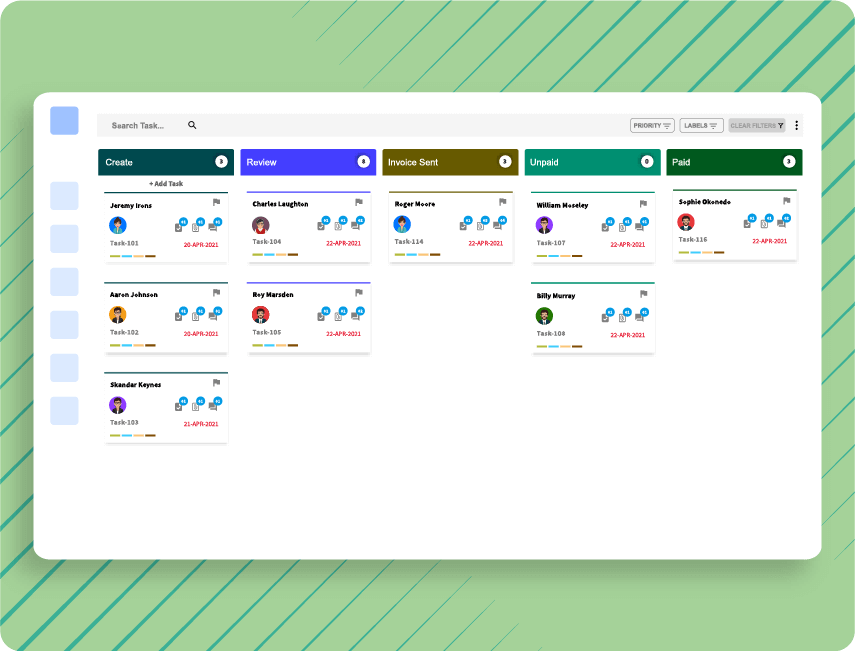Viewport: 855px width, 651px height.
Task: Toggle the flag on Jeremy Irons card
Action: [x=215, y=201]
